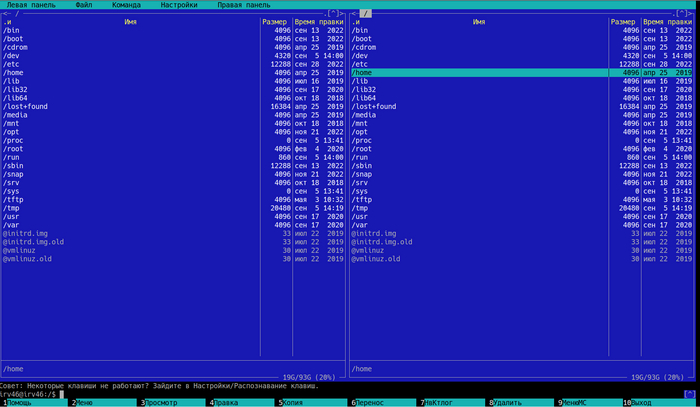Screen dimensions: 700x407
Task: Open the left panel [^] history list
Action: coord(334,13)
